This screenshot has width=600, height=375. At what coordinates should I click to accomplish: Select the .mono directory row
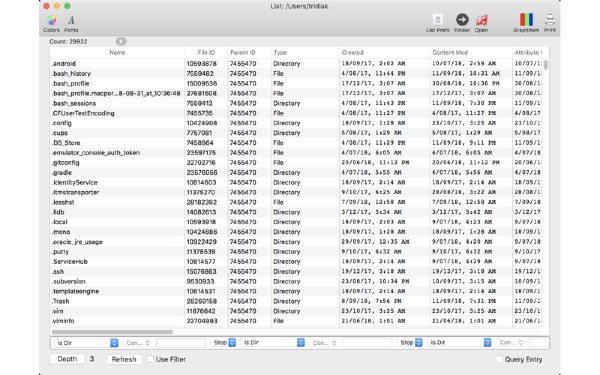pyautogui.click(x=297, y=232)
